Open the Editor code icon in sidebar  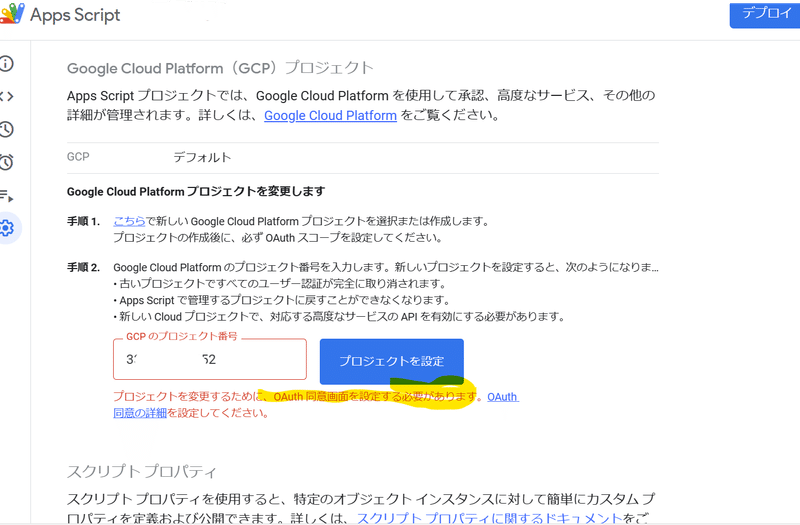pos(7,96)
